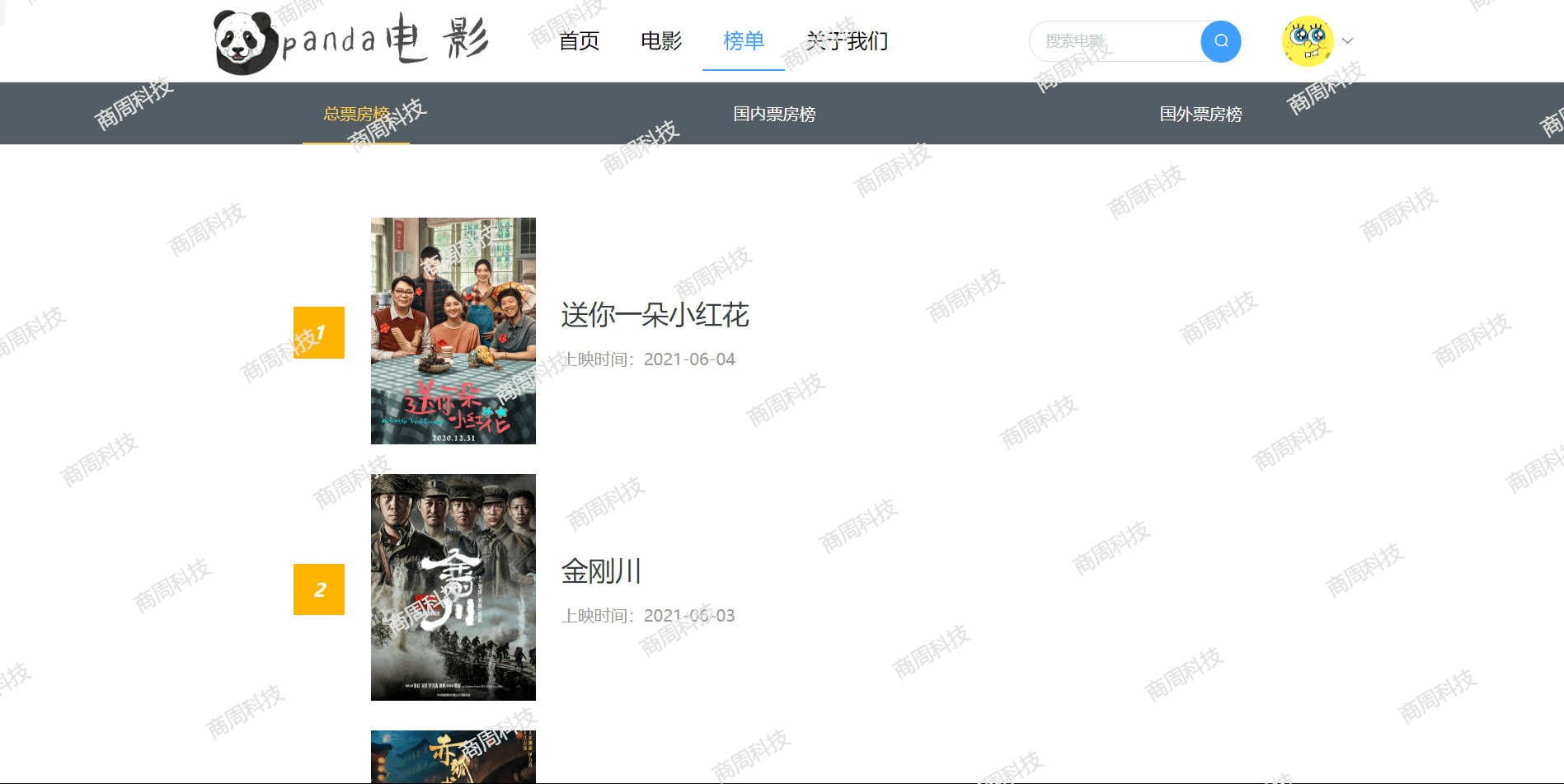The width and height of the screenshot is (1564, 784).
Task: Open the SpongeBob user avatar
Action: [x=1308, y=41]
